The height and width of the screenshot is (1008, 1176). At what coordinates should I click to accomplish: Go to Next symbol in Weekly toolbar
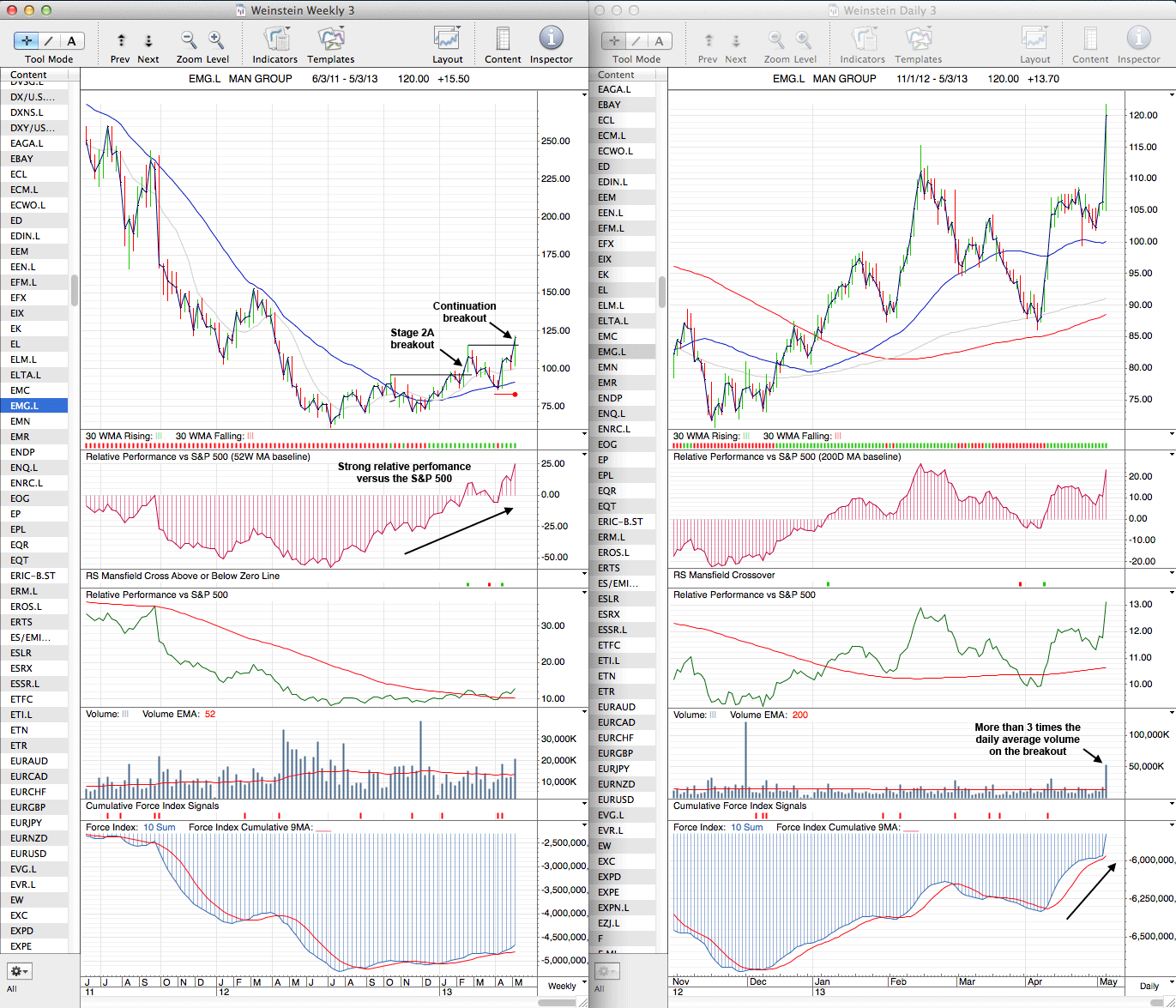coord(148,40)
